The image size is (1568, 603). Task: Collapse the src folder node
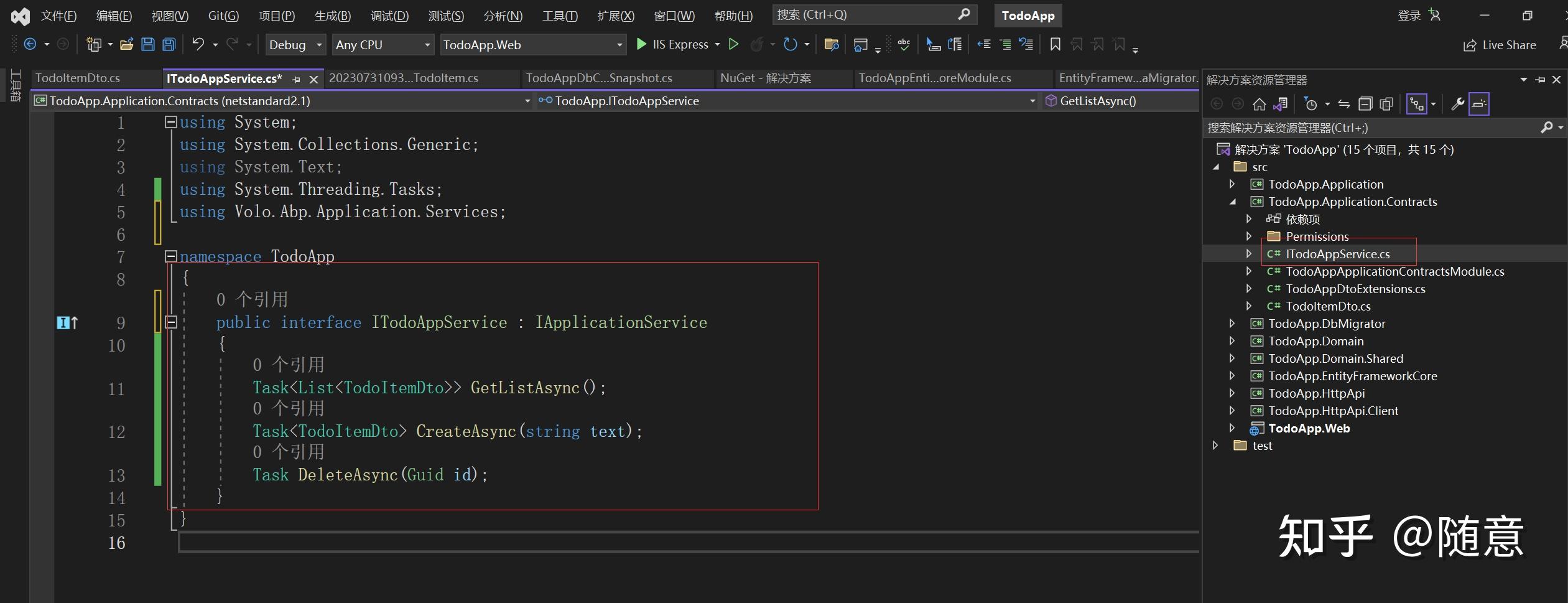(1215, 167)
